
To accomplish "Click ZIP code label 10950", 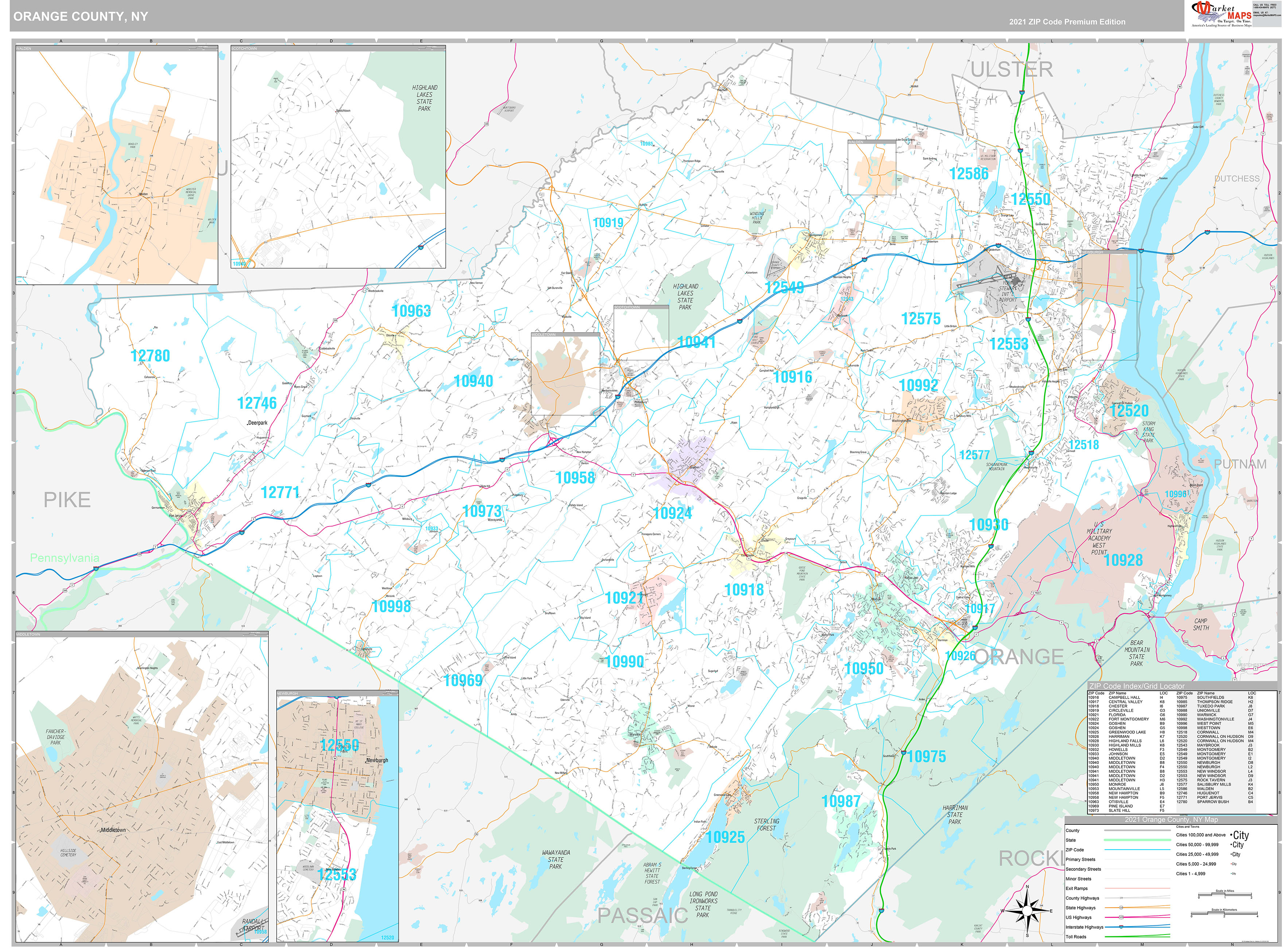I will click(864, 669).
